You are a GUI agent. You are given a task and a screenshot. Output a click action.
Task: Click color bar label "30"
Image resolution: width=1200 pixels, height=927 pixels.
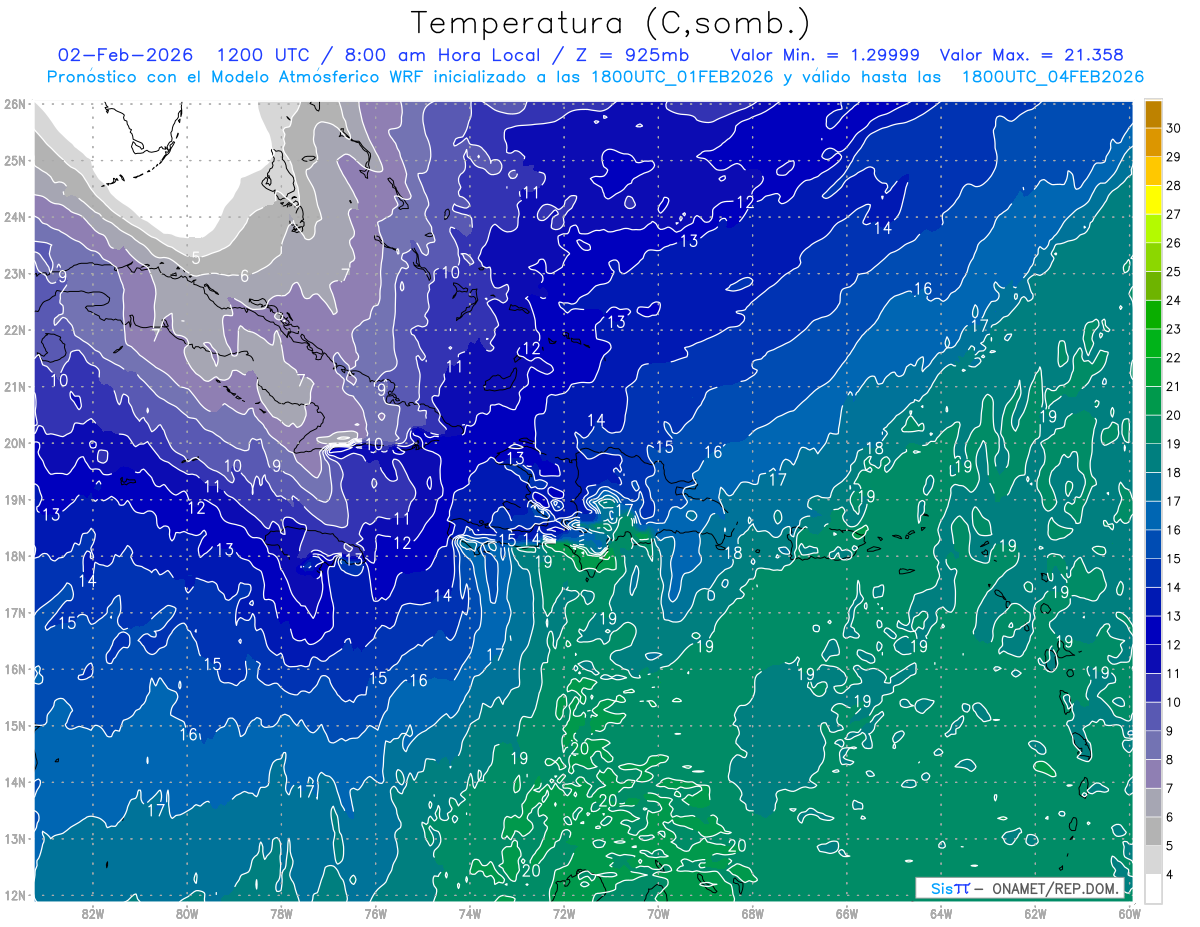[x=1174, y=128]
